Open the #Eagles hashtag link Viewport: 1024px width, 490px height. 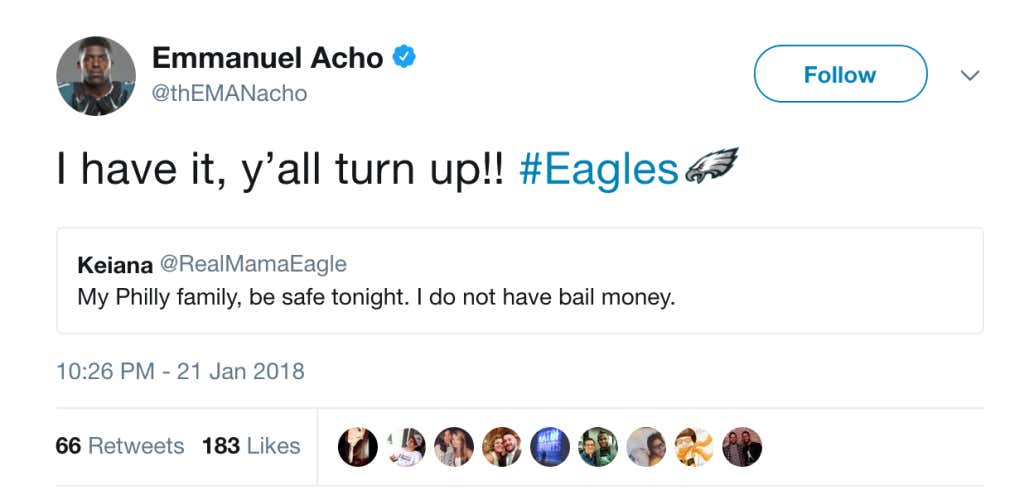[599, 169]
